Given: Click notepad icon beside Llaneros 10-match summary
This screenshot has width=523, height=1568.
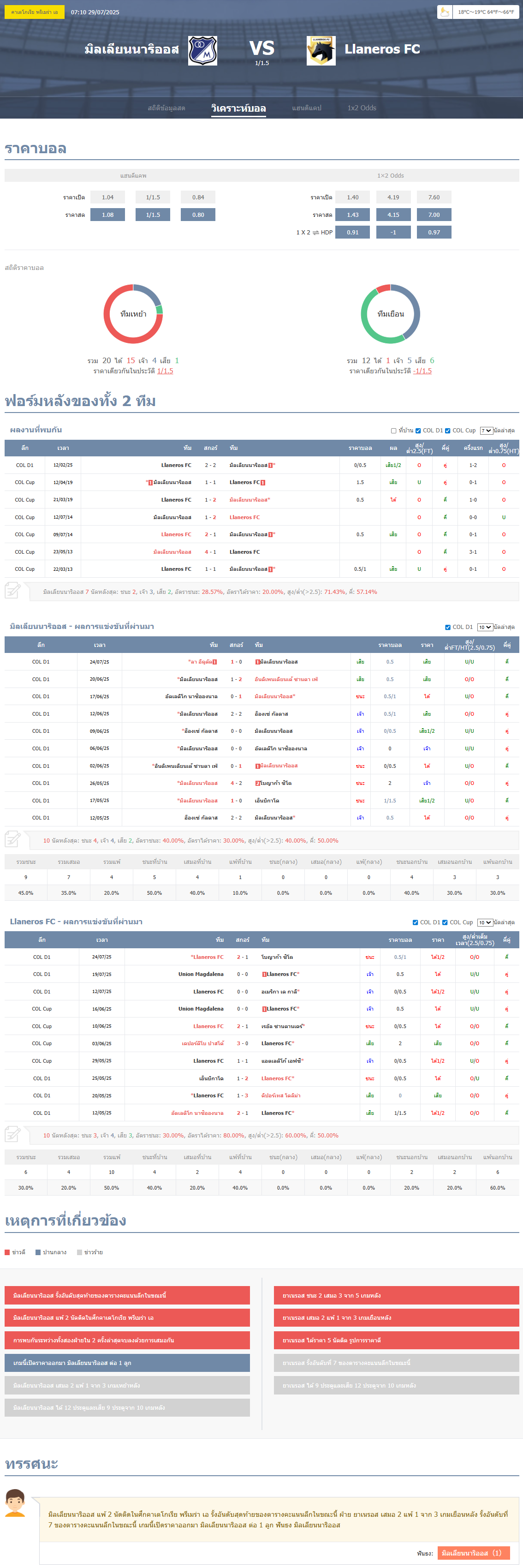Looking at the screenshot, I should [x=13, y=1134].
